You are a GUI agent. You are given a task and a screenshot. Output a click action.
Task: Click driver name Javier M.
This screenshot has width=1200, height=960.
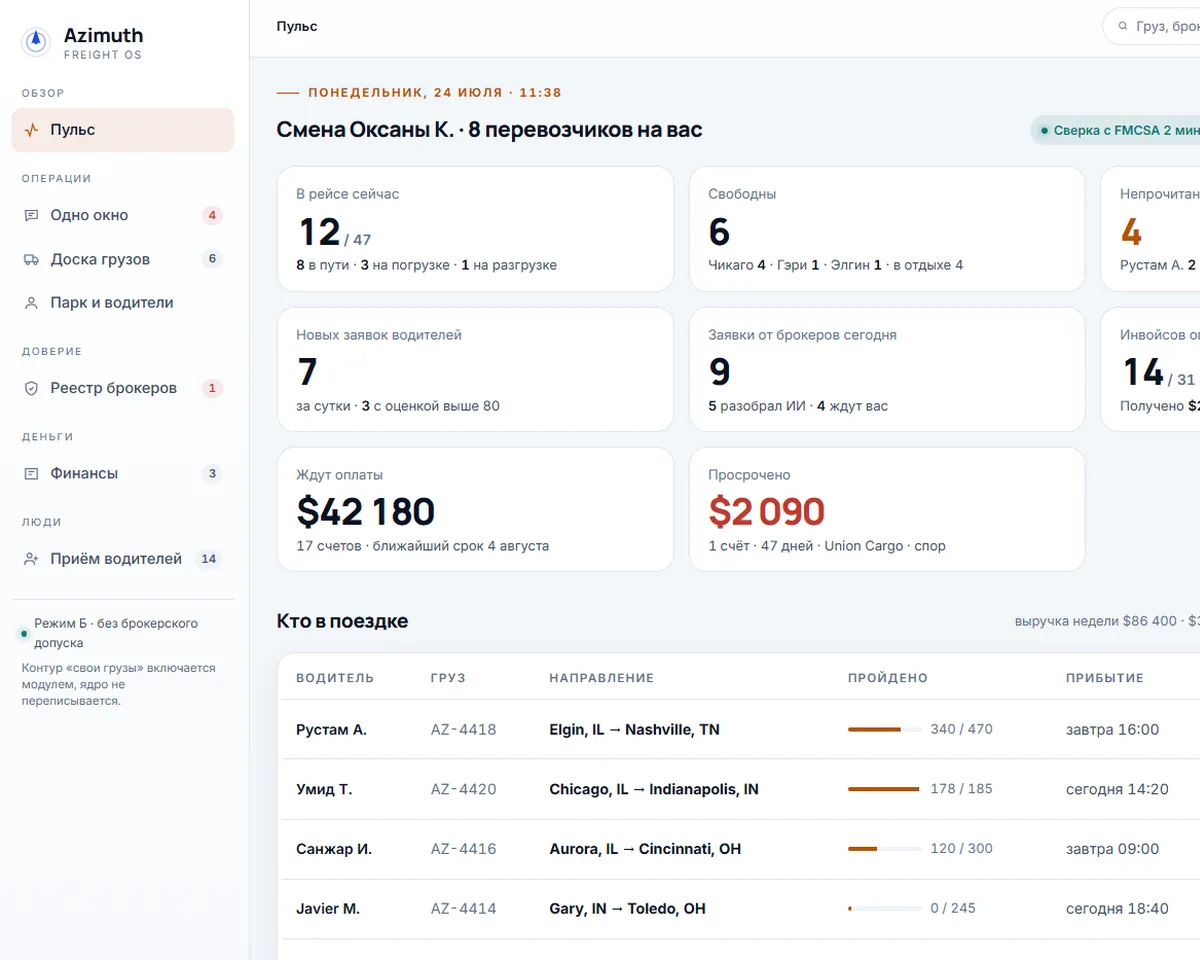tap(328, 909)
